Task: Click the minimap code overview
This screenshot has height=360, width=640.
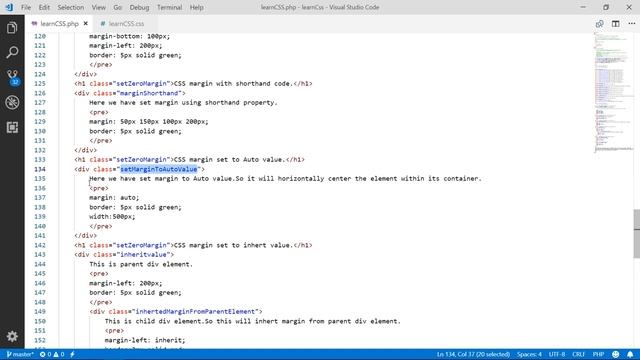Action: [613, 92]
